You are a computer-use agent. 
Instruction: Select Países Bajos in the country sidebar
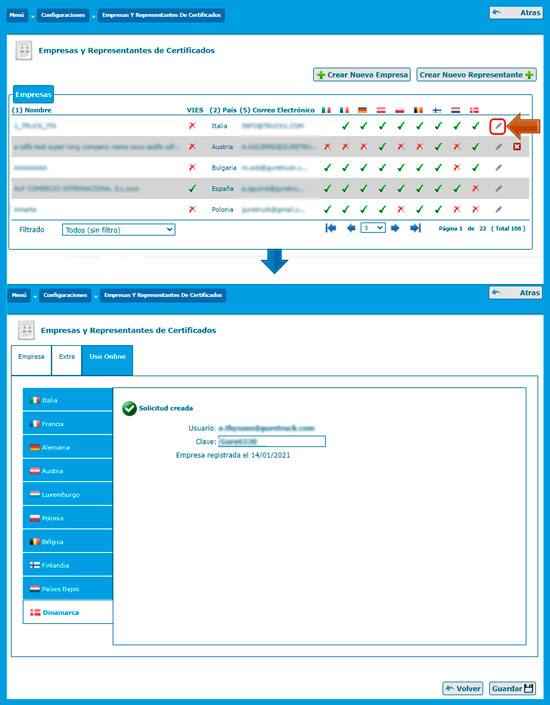click(x=67, y=589)
